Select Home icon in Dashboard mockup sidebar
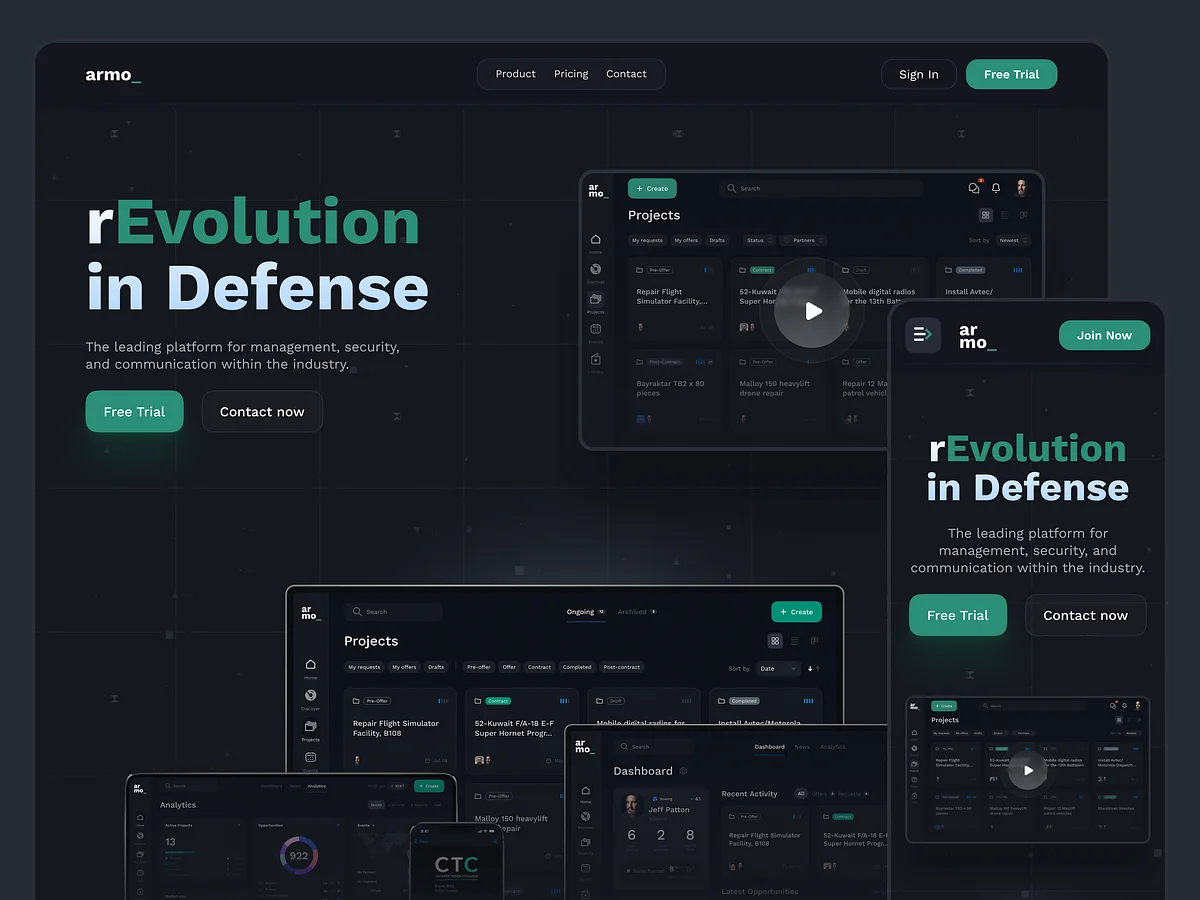This screenshot has width=1200, height=900. (586, 793)
